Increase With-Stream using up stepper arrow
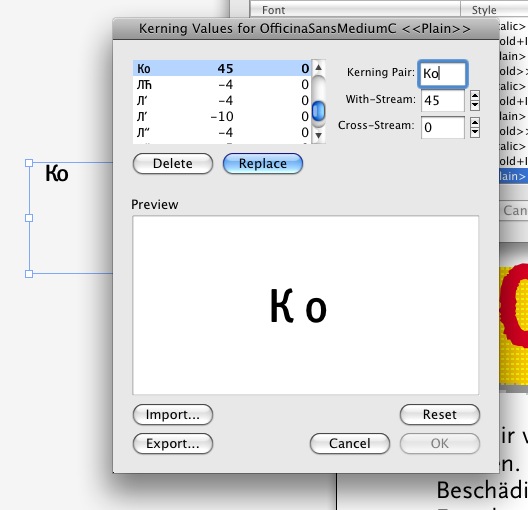The width and height of the screenshot is (528, 510). [x=475, y=96]
